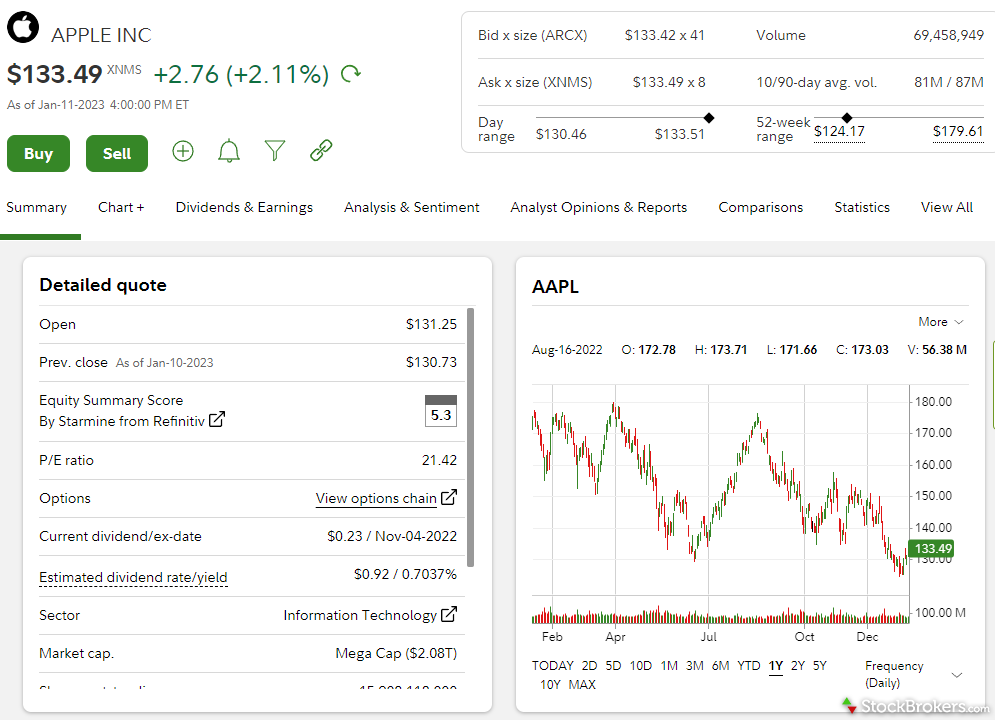Set chart range to 5Y
Image resolution: width=995 pixels, height=720 pixels.
(820, 665)
